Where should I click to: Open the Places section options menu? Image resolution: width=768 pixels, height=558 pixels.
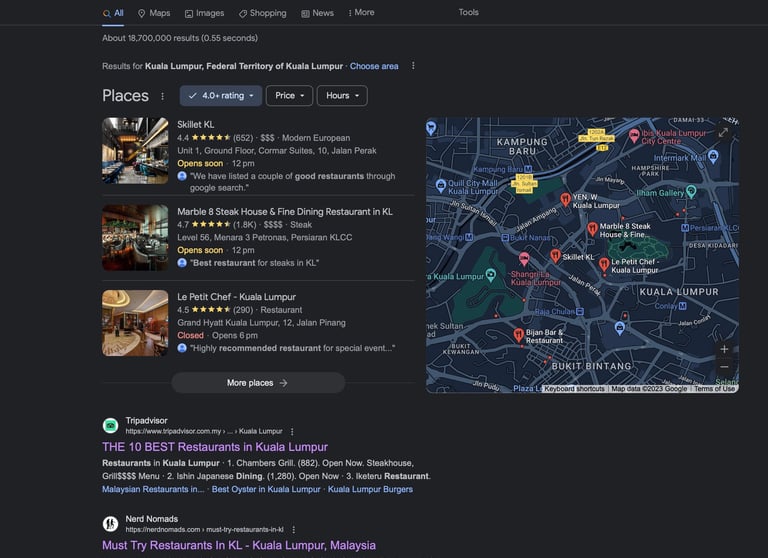(163, 96)
